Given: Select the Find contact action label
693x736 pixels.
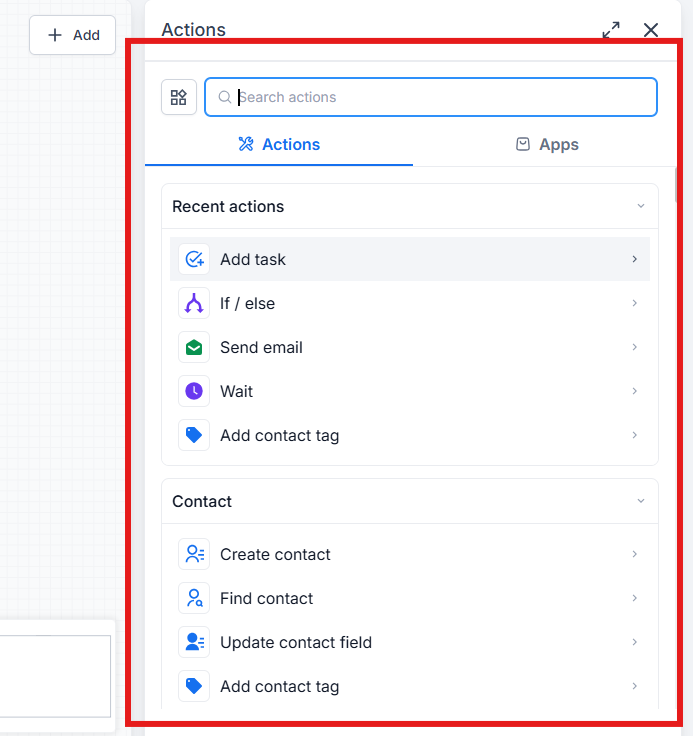Looking at the screenshot, I should coord(266,598).
